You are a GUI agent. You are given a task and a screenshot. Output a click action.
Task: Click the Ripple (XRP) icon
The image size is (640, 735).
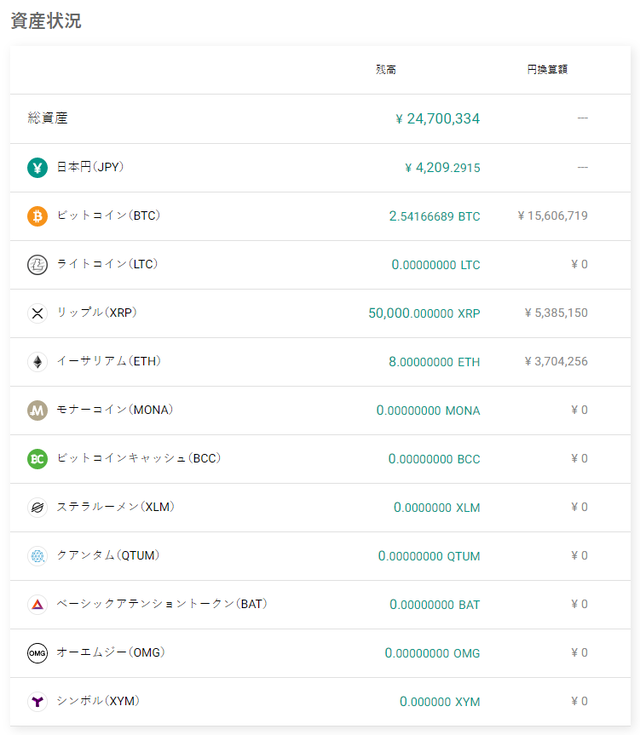[x=38, y=313]
